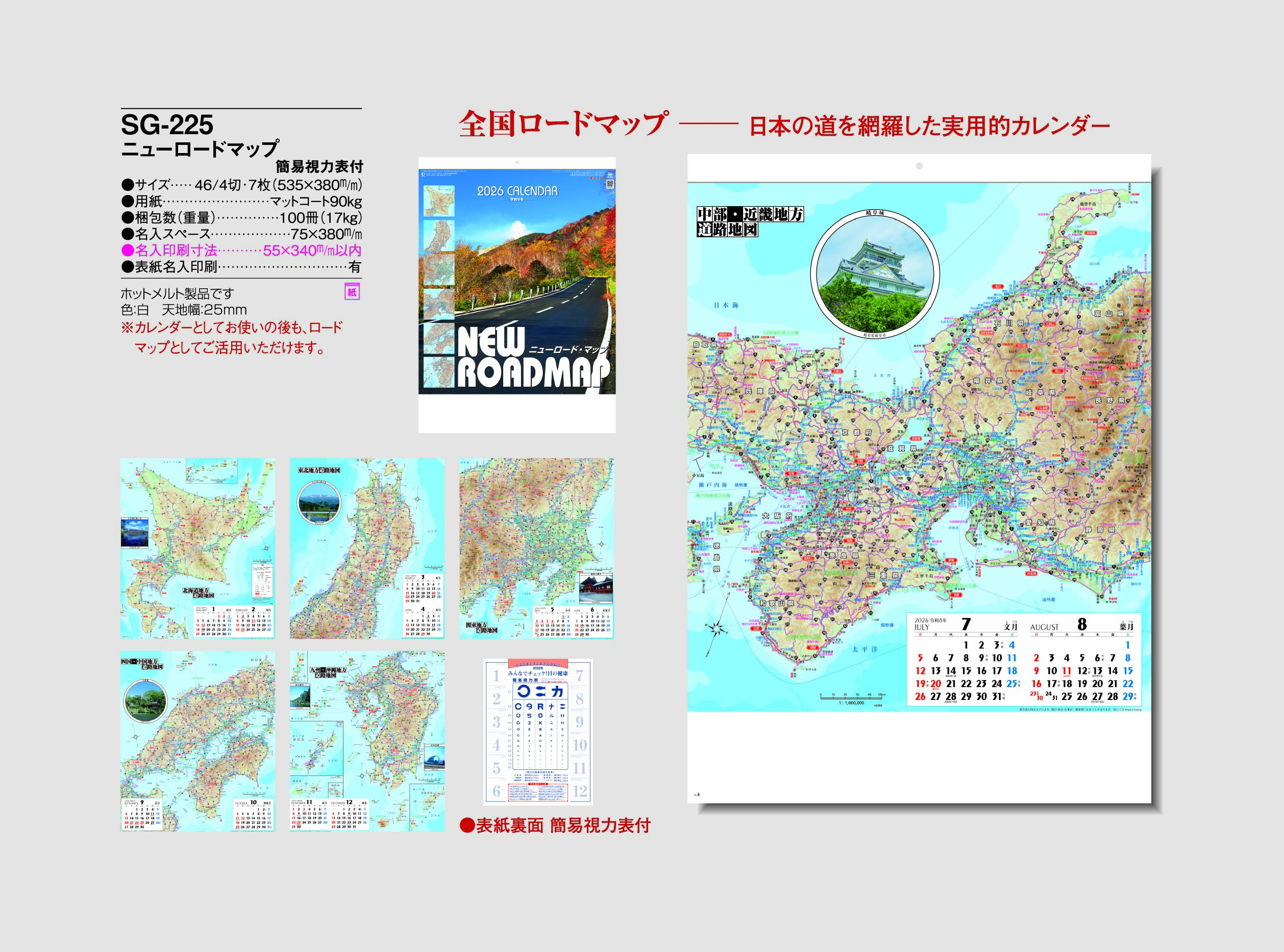Click the 太平洋 ocean label
The height and width of the screenshot is (952, 1284).
[865, 649]
